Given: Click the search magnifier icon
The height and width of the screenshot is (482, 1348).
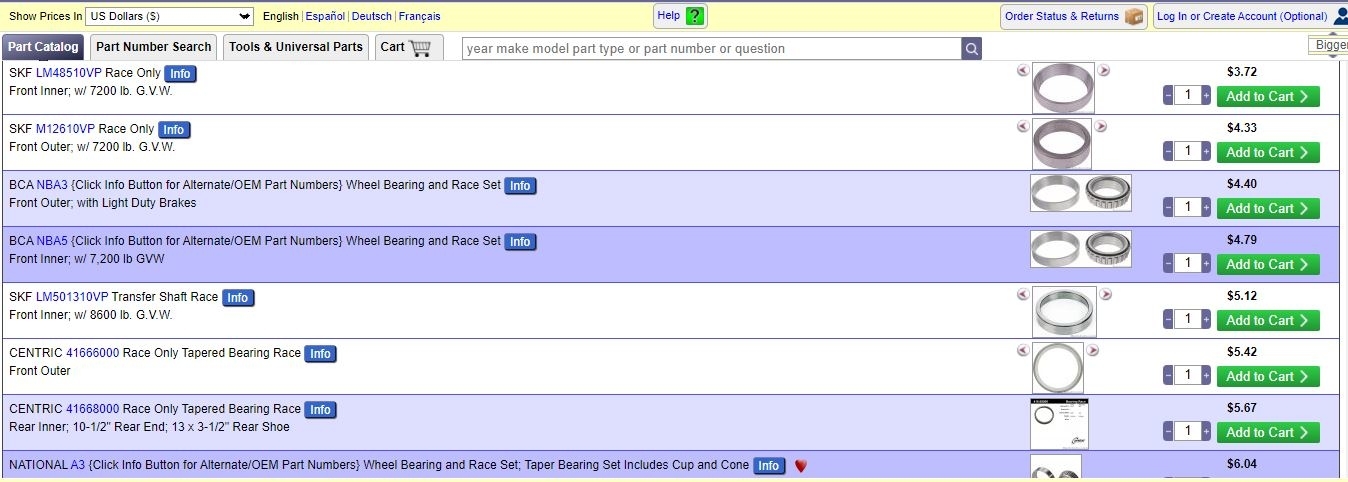Looking at the screenshot, I should pyautogui.click(x=971, y=48).
